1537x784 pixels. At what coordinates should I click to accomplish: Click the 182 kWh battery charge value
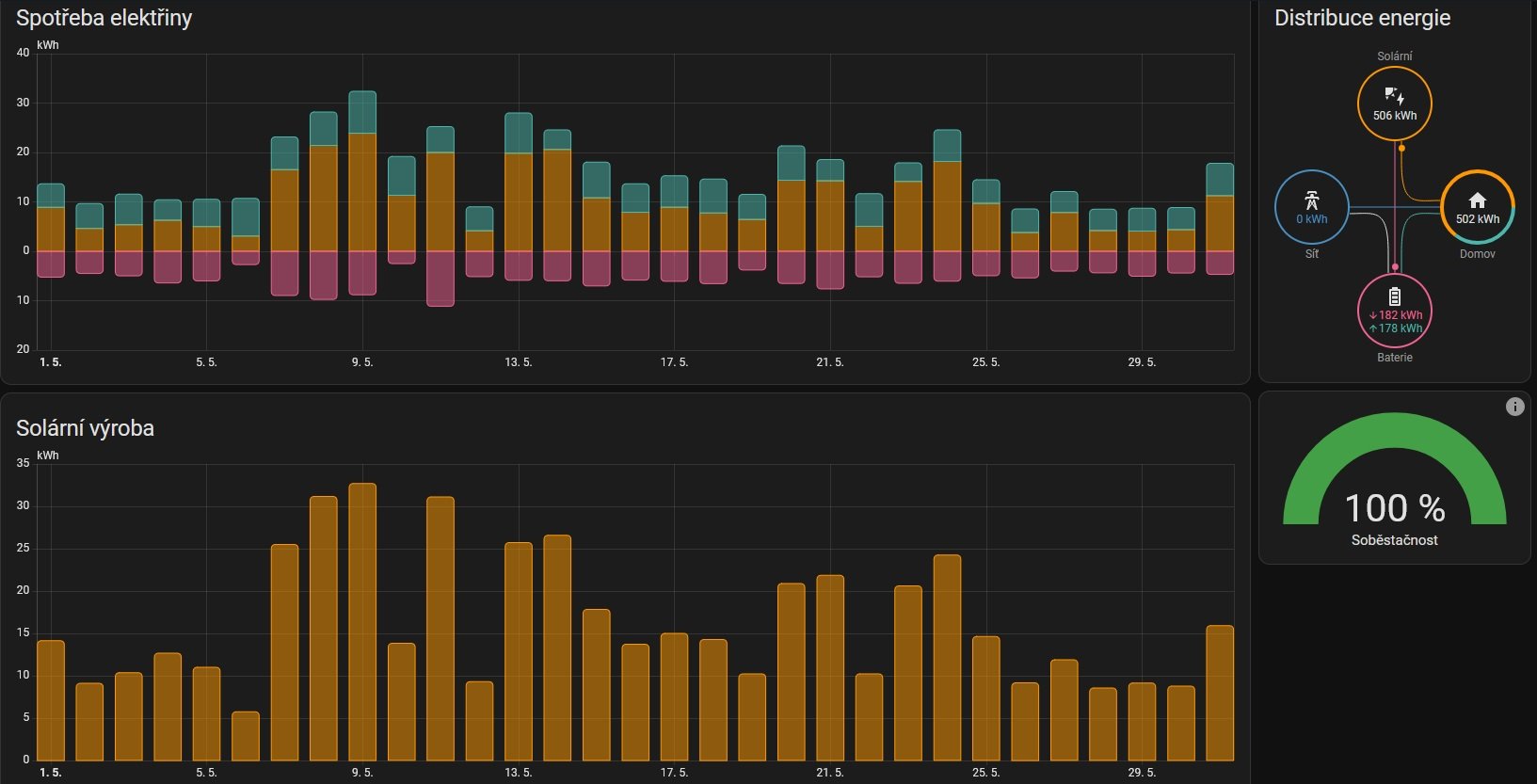(x=1399, y=315)
